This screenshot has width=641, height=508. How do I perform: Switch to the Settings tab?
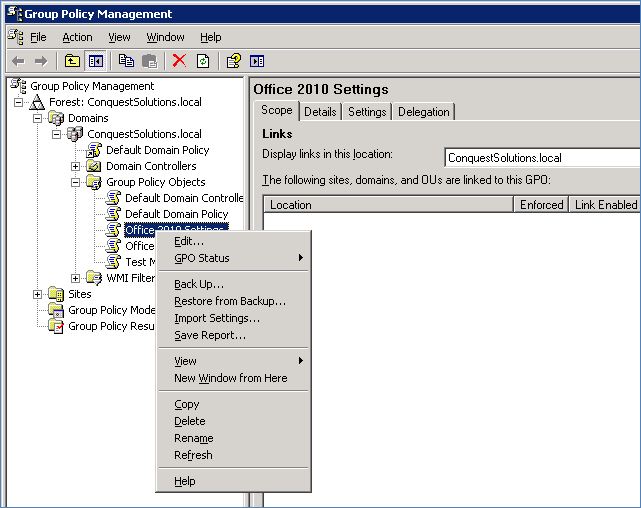pyautogui.click(x=367, y=112)
